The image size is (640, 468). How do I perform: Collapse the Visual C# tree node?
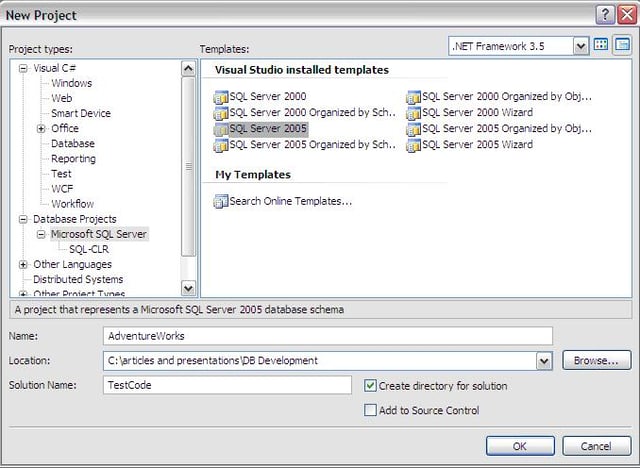(x=23, y=68)
